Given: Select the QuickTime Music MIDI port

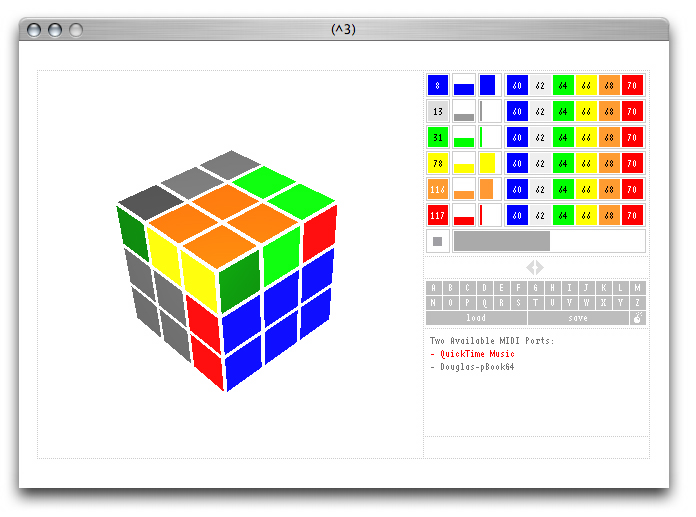Looking at the screenshot, I should coord(477,354).
